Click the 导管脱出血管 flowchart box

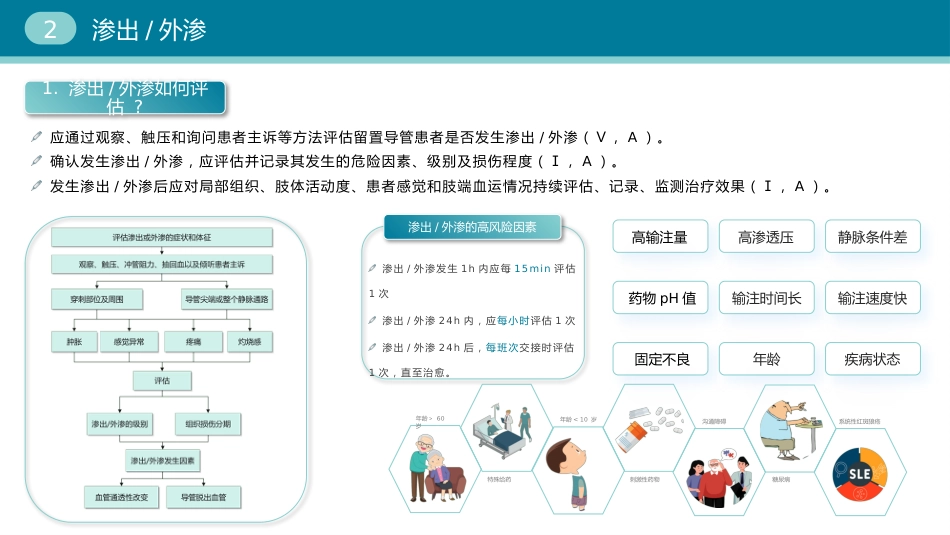204,497
